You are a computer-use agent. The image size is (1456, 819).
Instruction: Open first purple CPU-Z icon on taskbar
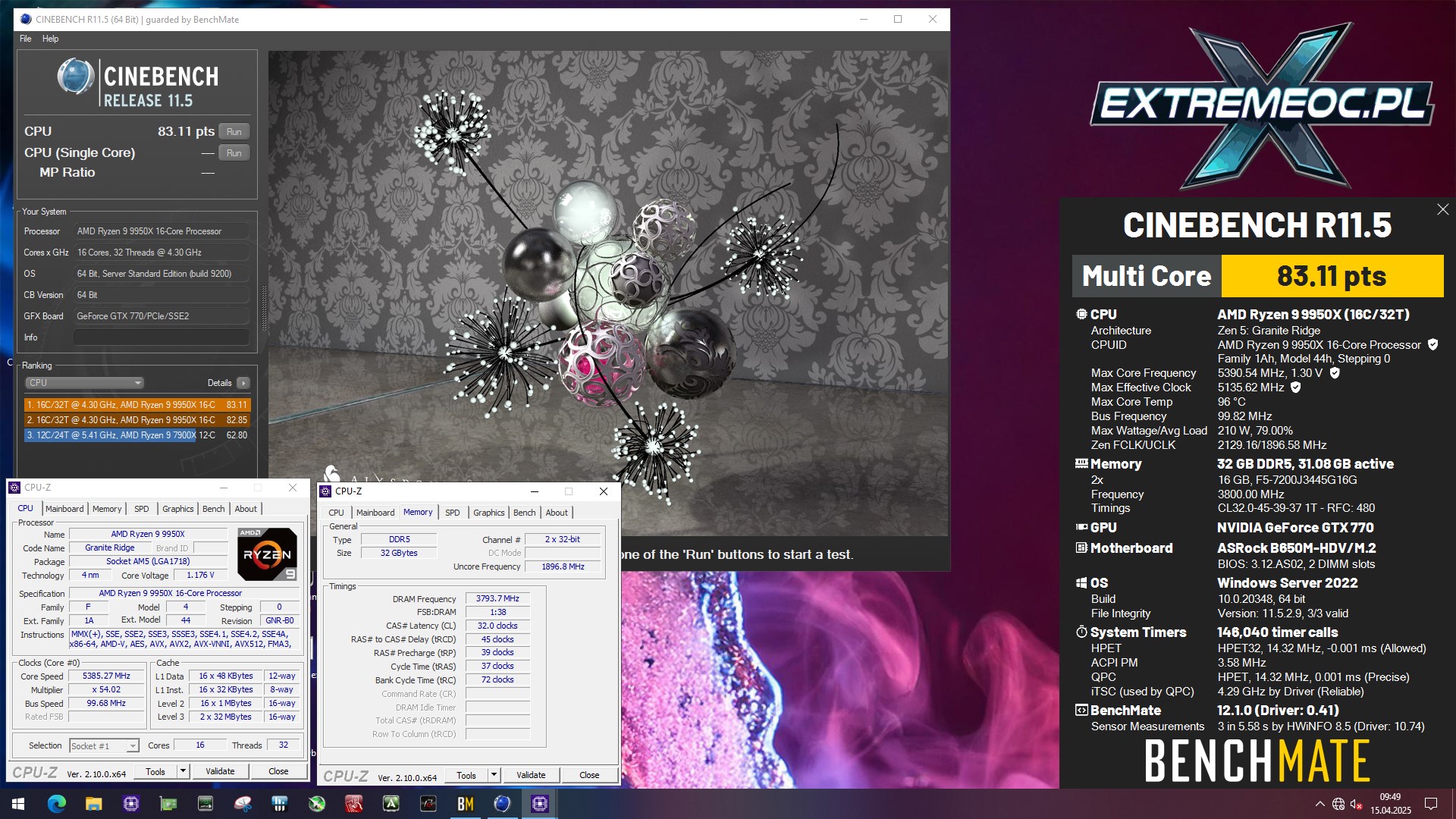click(x=130, y=804)
